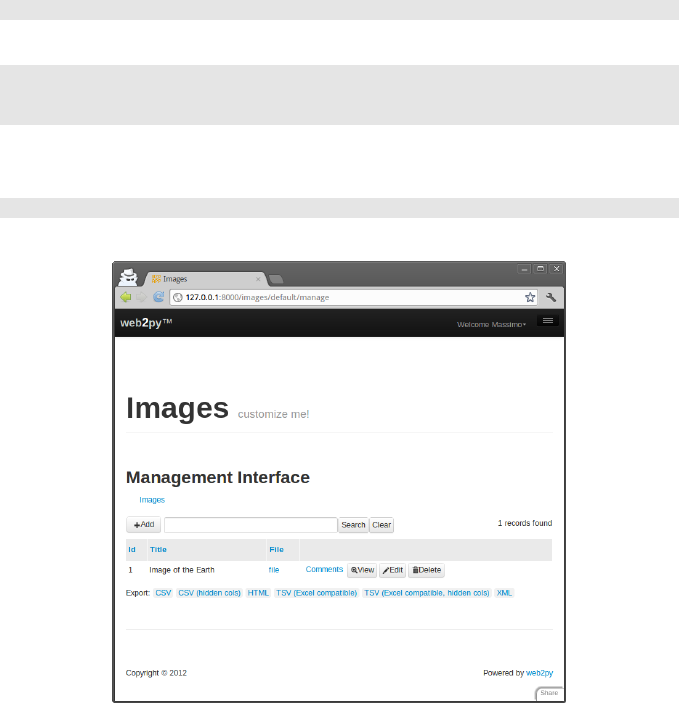679x703 pixels.
Task: Expand the Welcome Massimo dropdown
Action: (491, 324)
